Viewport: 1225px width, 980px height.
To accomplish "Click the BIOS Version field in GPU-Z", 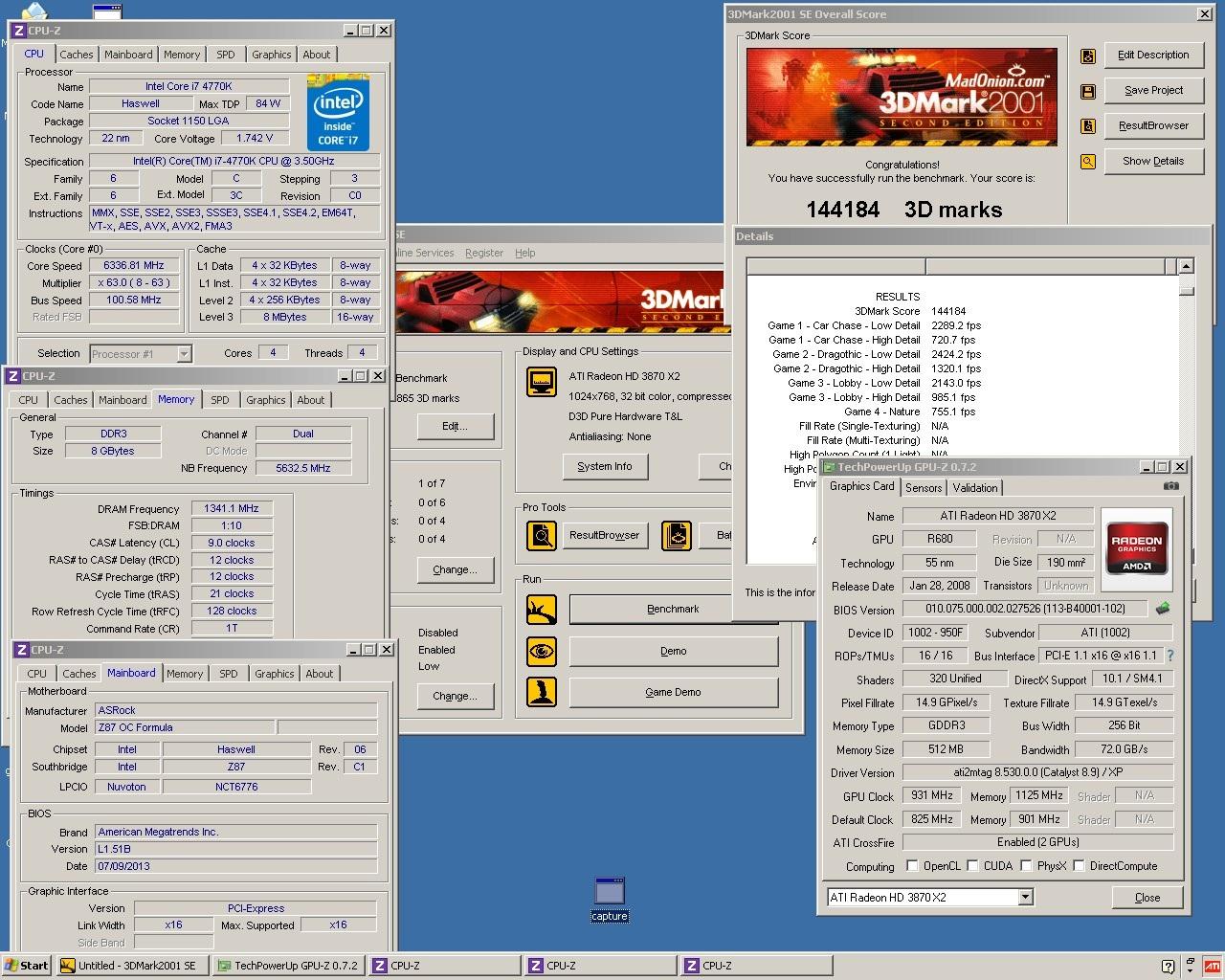I will click(1024, 609).
